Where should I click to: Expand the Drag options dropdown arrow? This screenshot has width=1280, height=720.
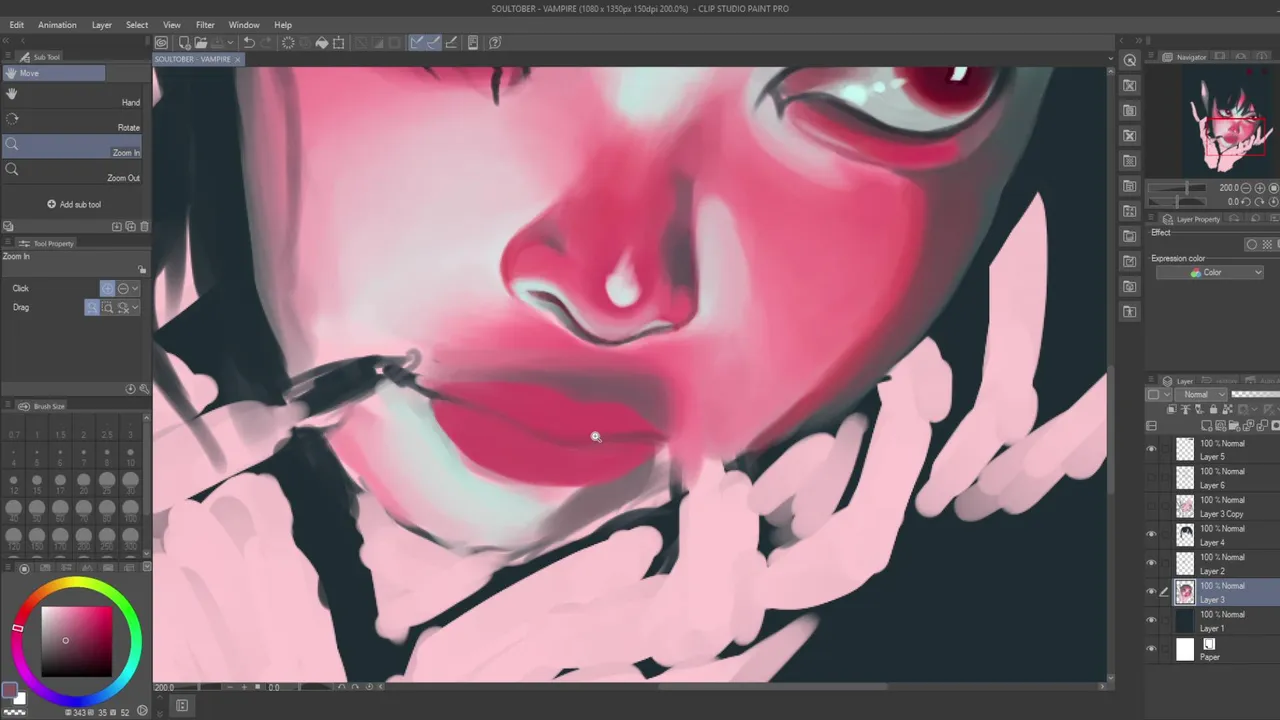pos(136,308)
